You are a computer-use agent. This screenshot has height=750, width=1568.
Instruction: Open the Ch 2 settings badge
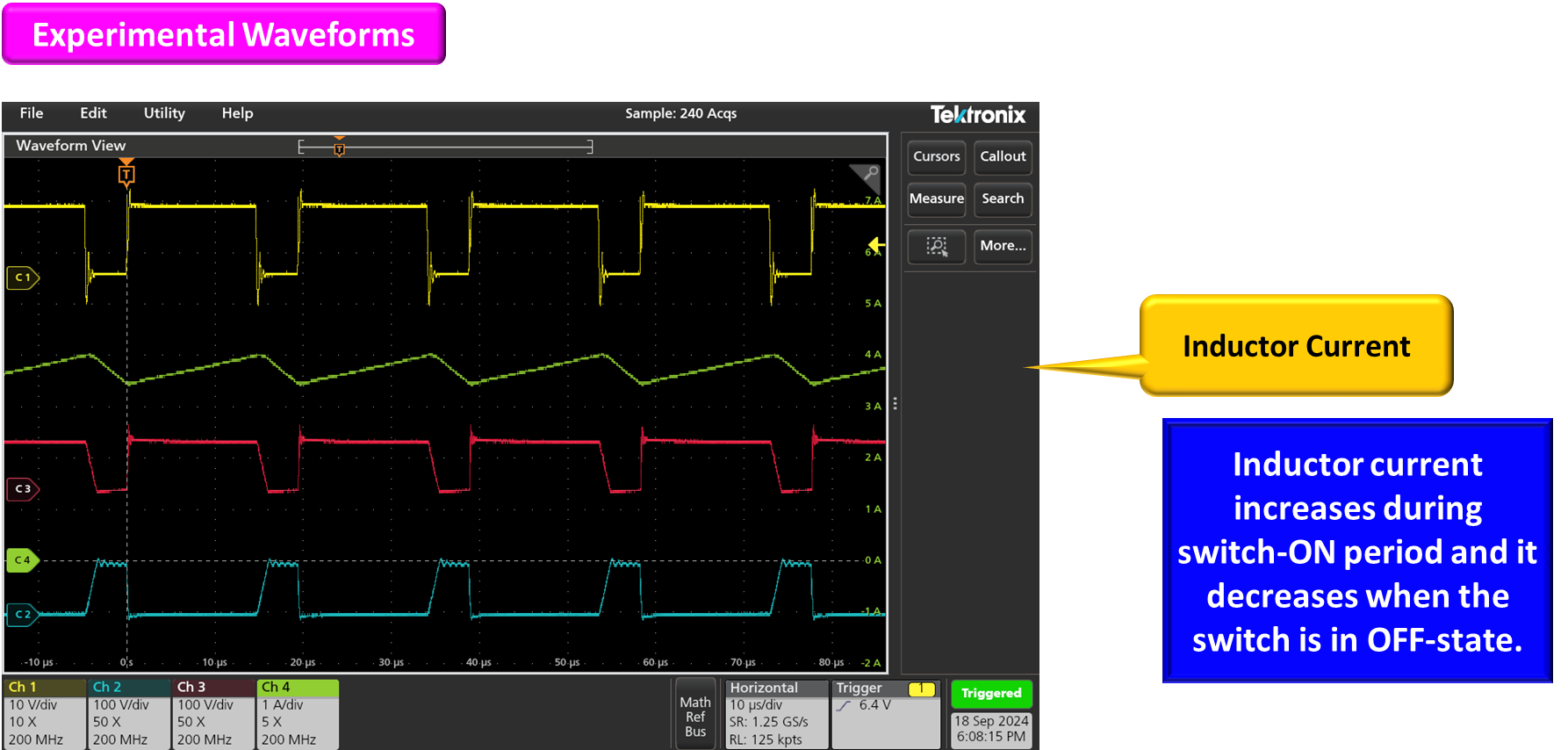tap(128, 714)
